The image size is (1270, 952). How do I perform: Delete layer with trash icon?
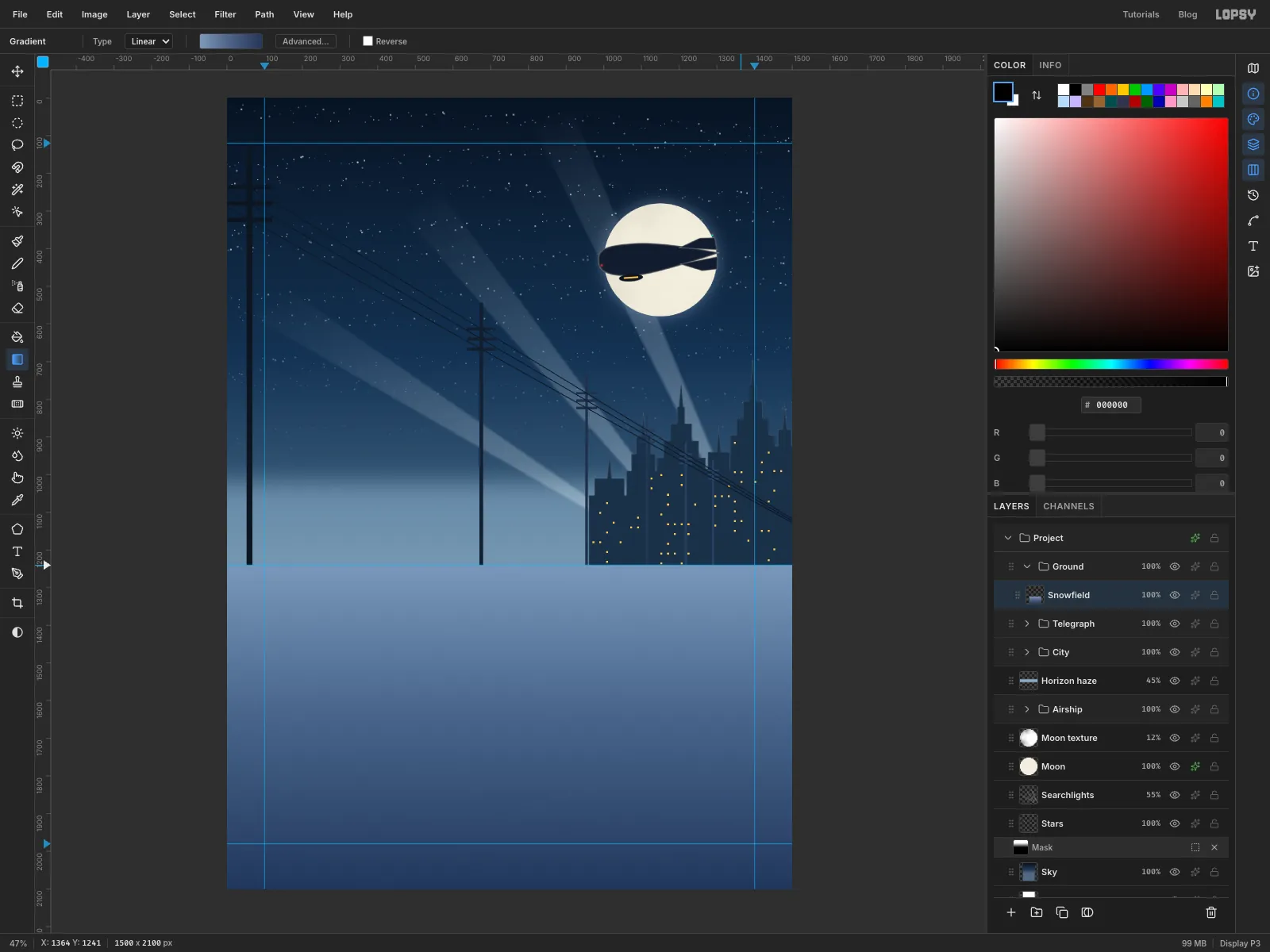(x=1211, y=912)
